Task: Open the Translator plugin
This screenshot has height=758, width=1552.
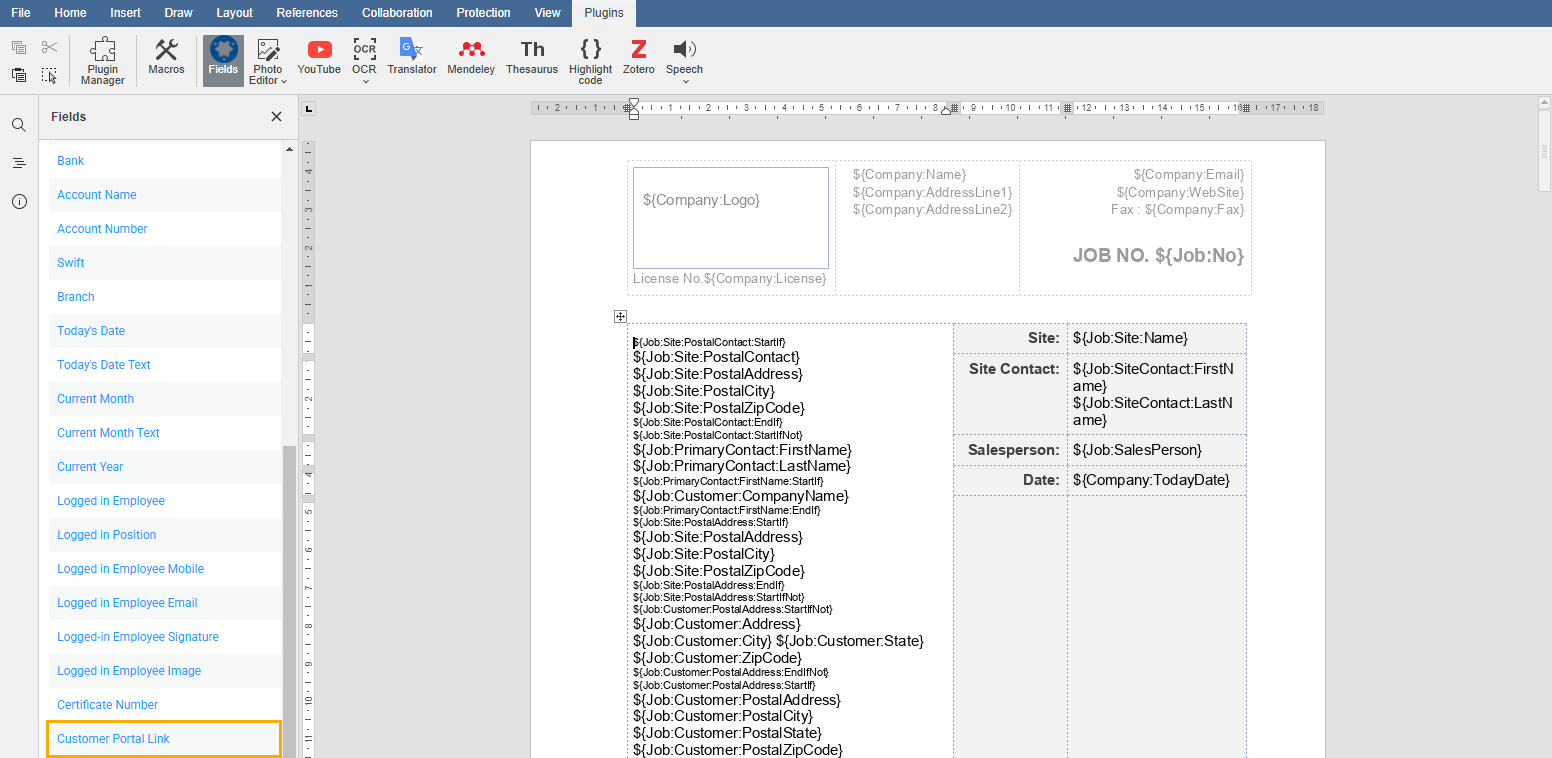Action: [x=412, y=58]
